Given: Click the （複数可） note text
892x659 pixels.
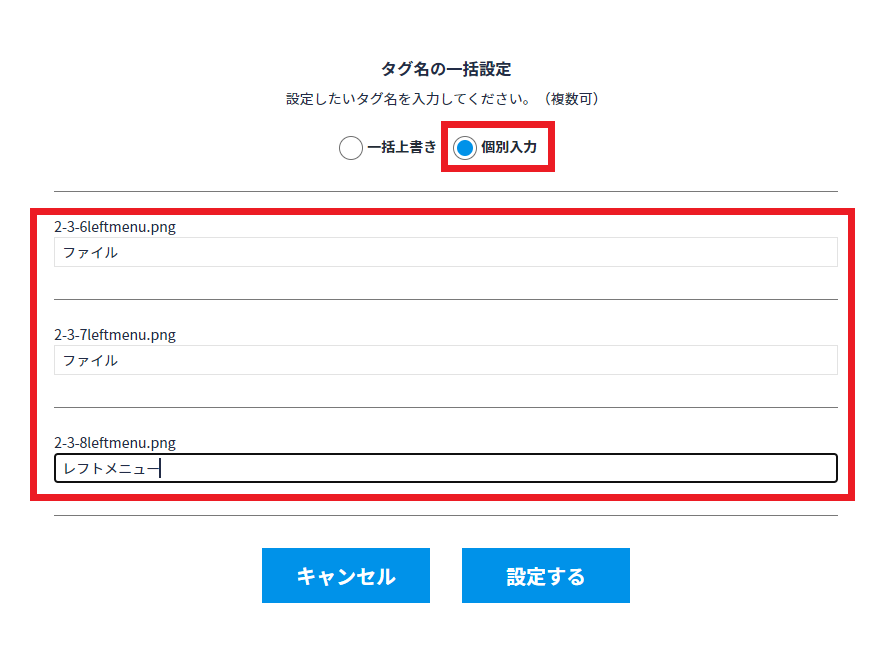Looking at the screenshot, I should 570,99.
